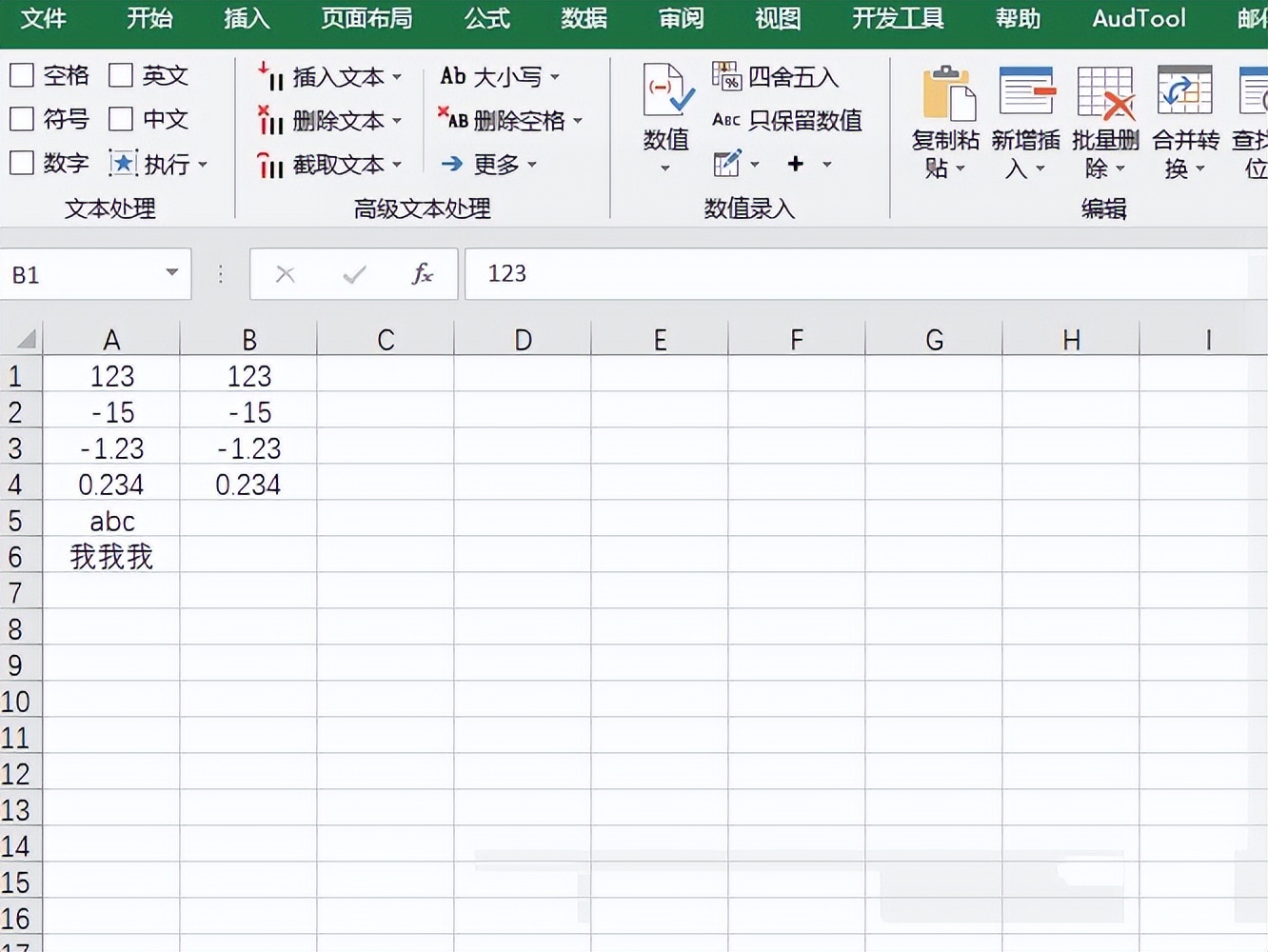Open the AudTool ribbon tab

point(1137,18)
